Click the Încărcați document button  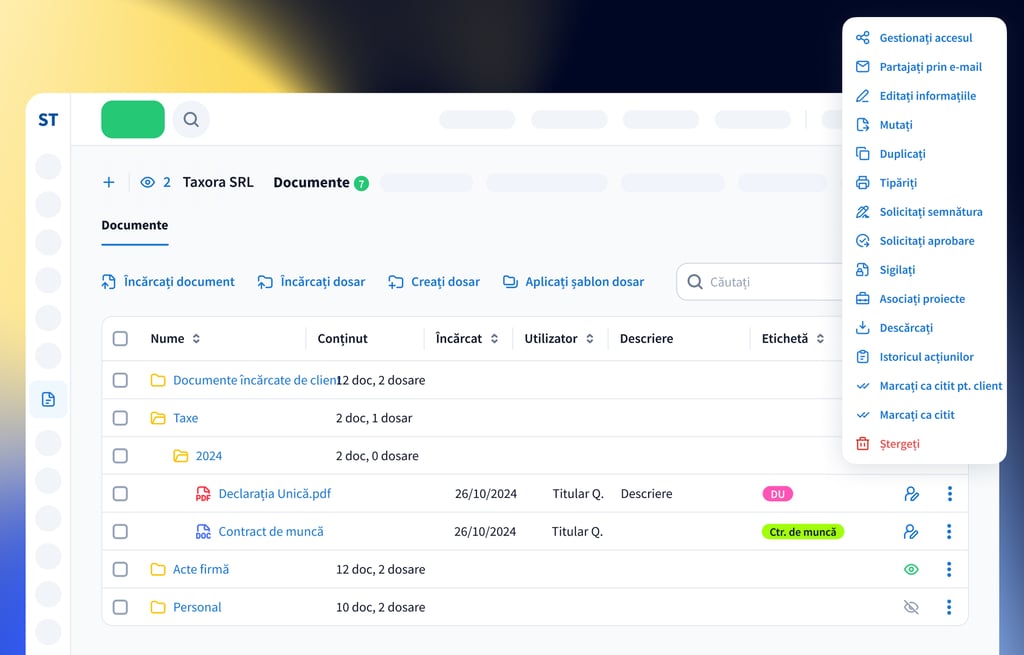pos(168,282)
